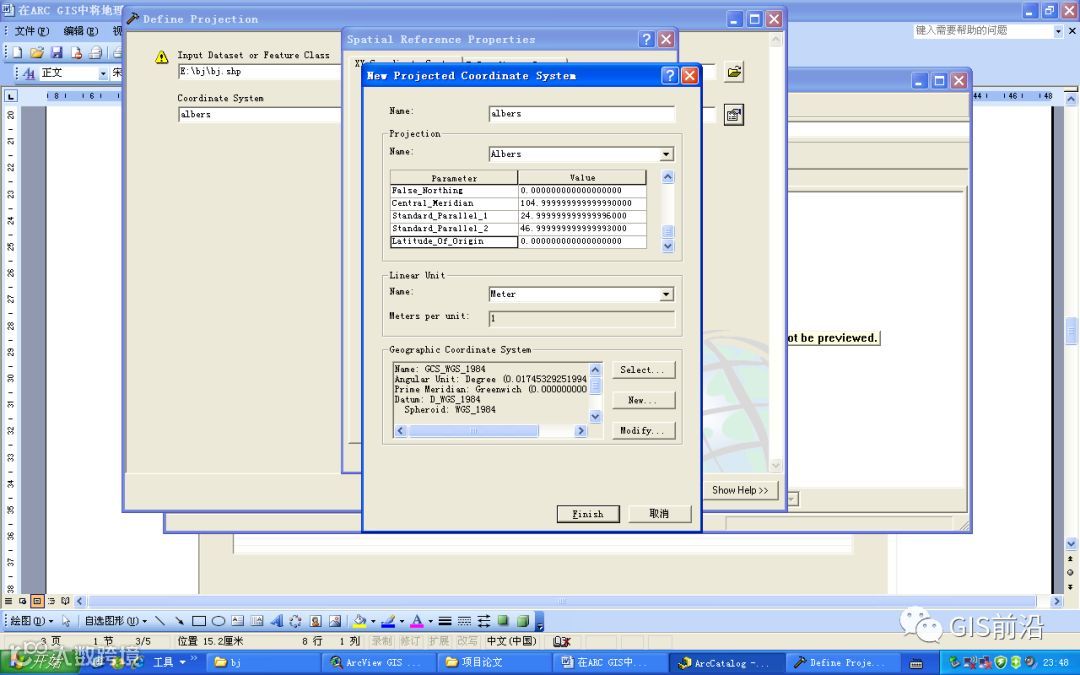1080x675 pixels.
Task: Click the Line Style icon
Action: pyautogui.click(x=445, y=621)
